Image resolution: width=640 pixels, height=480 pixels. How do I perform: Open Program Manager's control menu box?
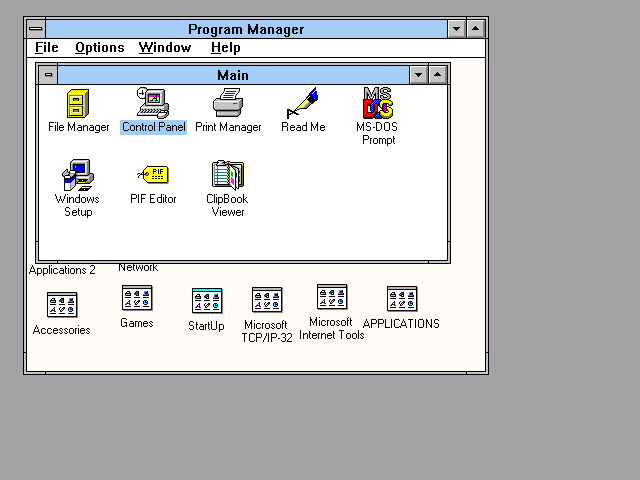(36, 29)
